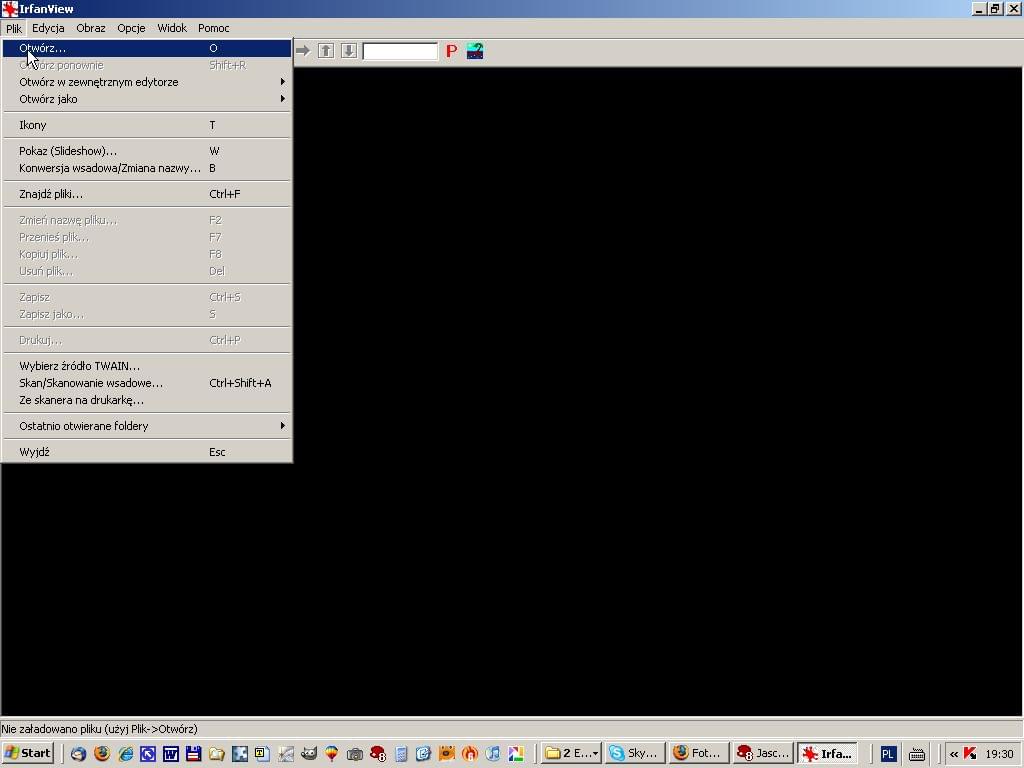
Task: Click the IrfanView taskbar button
Action: (x=827, y=754)
